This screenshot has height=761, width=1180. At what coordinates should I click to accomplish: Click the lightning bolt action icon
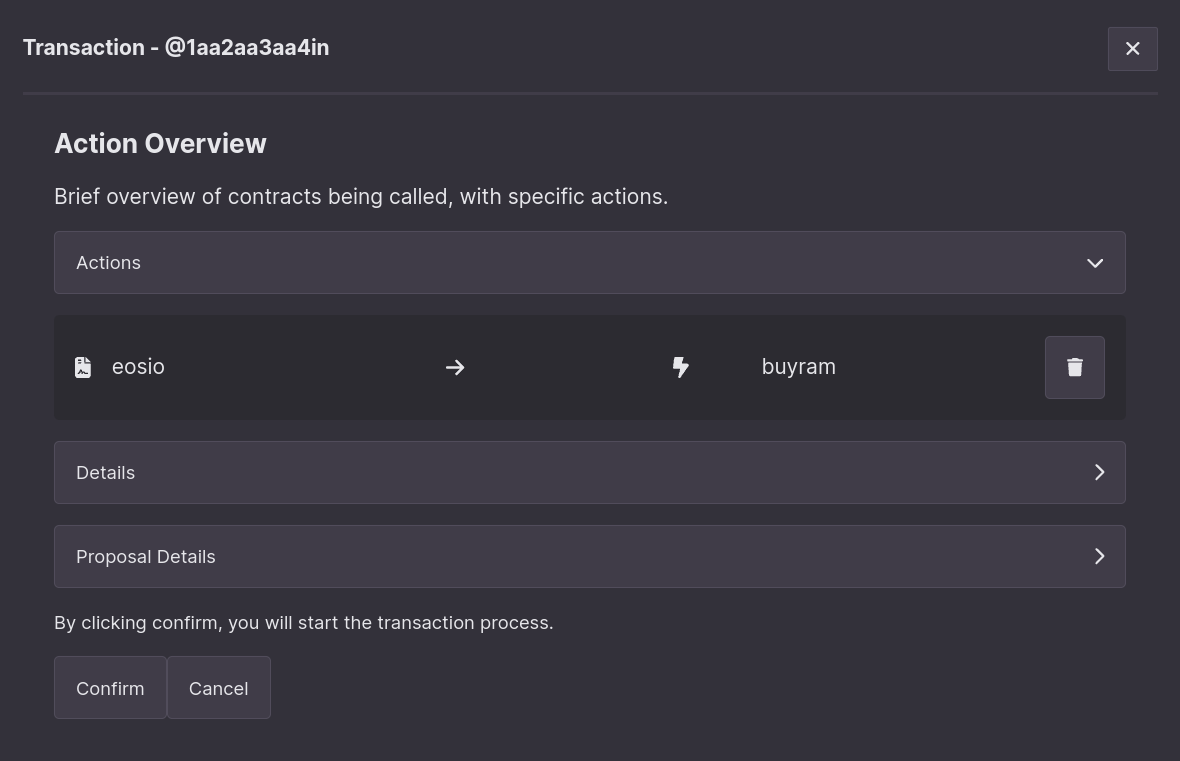[x=680, y=367]
